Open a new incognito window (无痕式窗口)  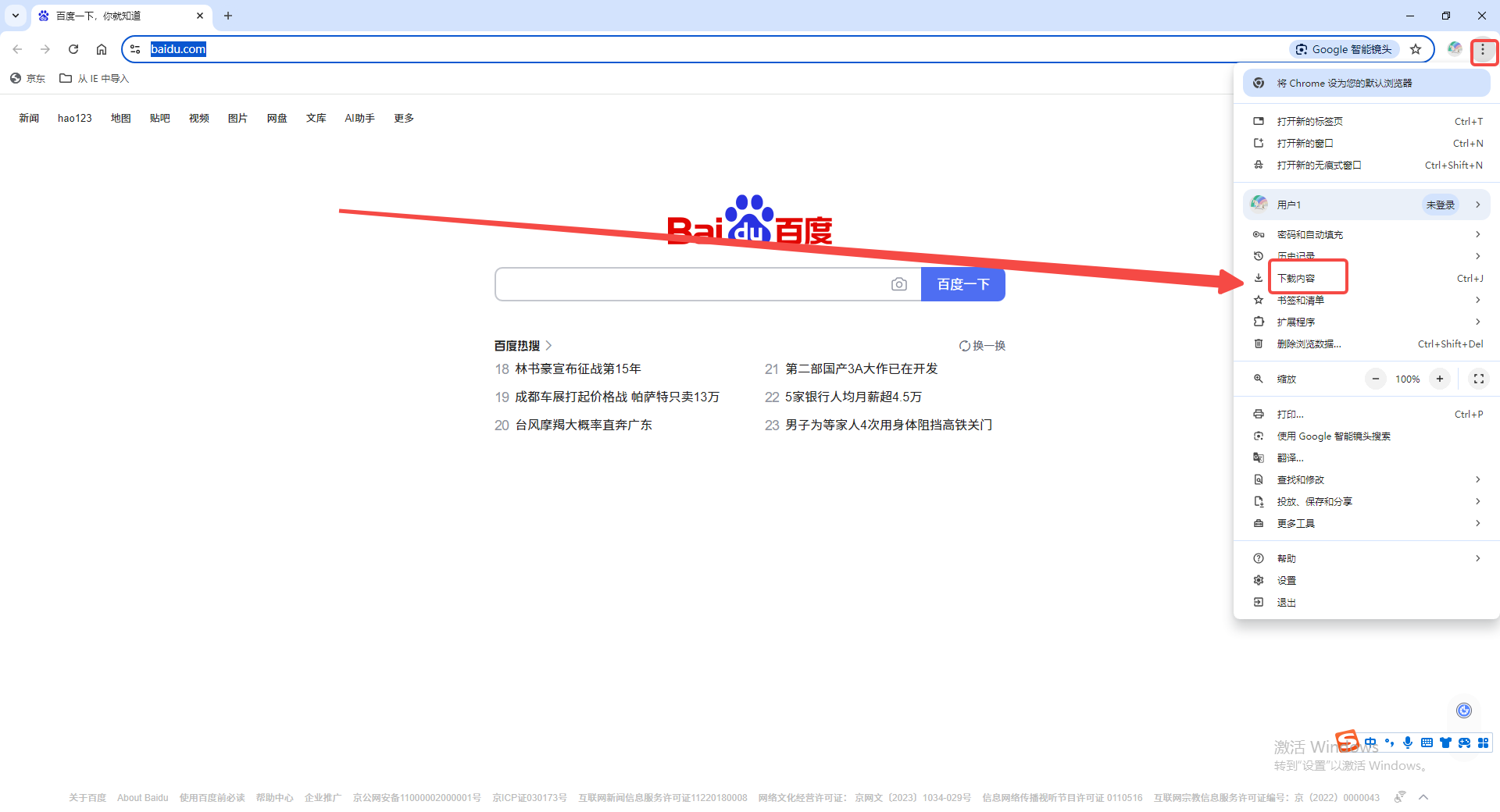pyautogui.click(x=1366, y=165)
